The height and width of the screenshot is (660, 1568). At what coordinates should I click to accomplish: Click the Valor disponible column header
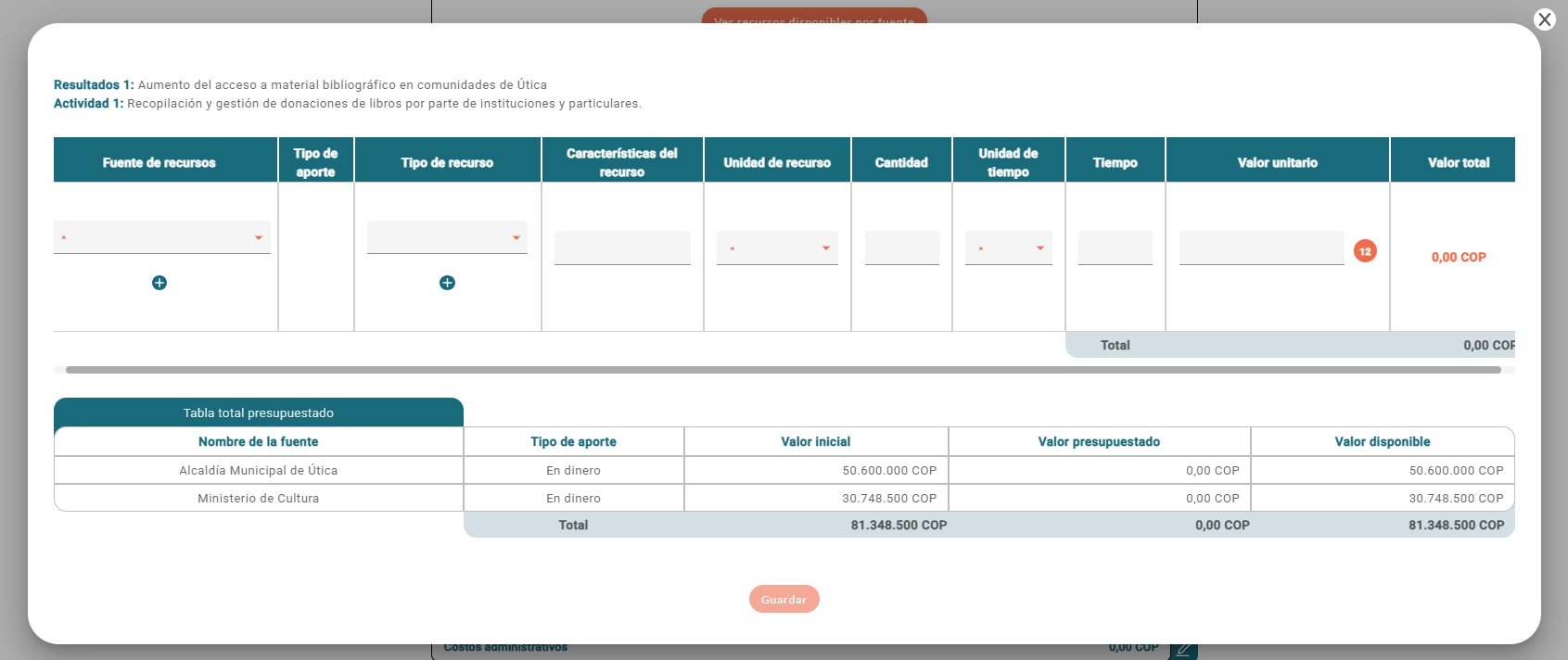(1382, 441)
